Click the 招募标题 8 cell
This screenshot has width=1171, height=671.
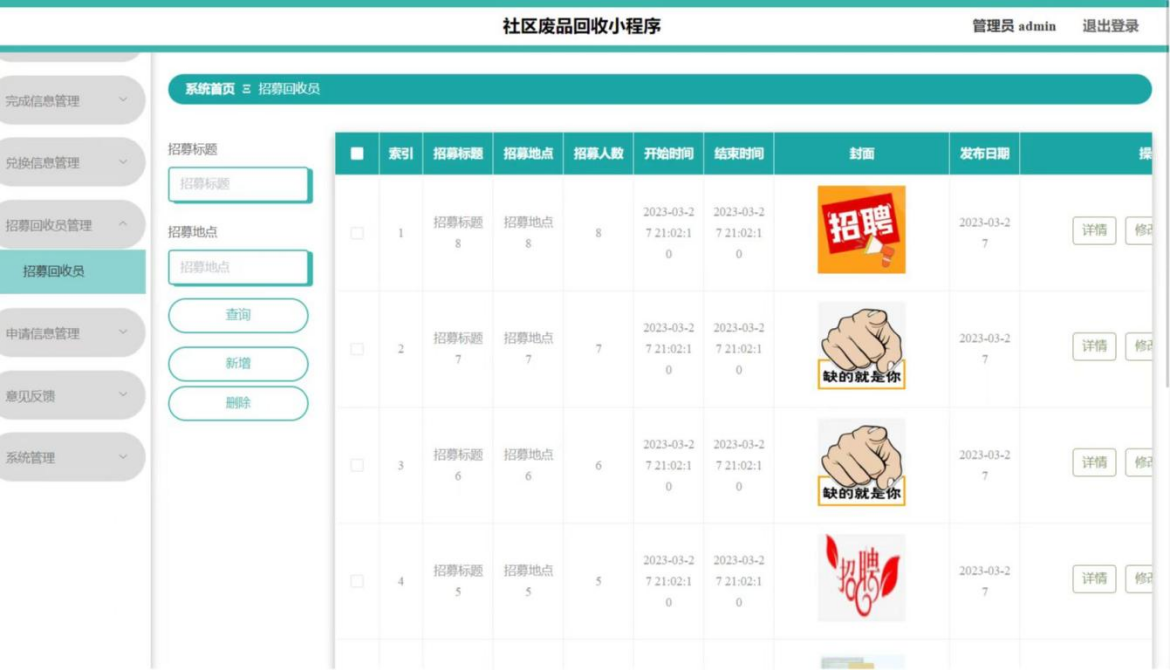click(x=458, y=232)
